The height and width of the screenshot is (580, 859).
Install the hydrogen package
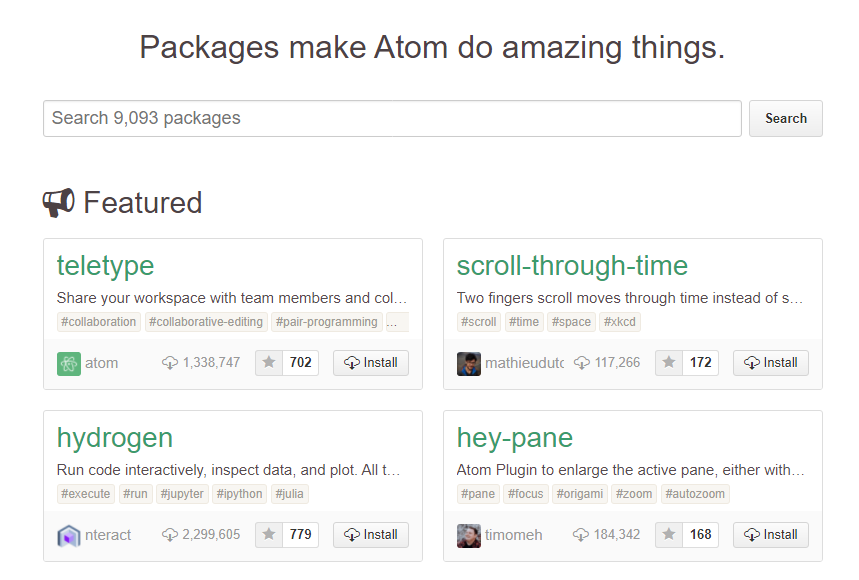[x=371, y=535]
